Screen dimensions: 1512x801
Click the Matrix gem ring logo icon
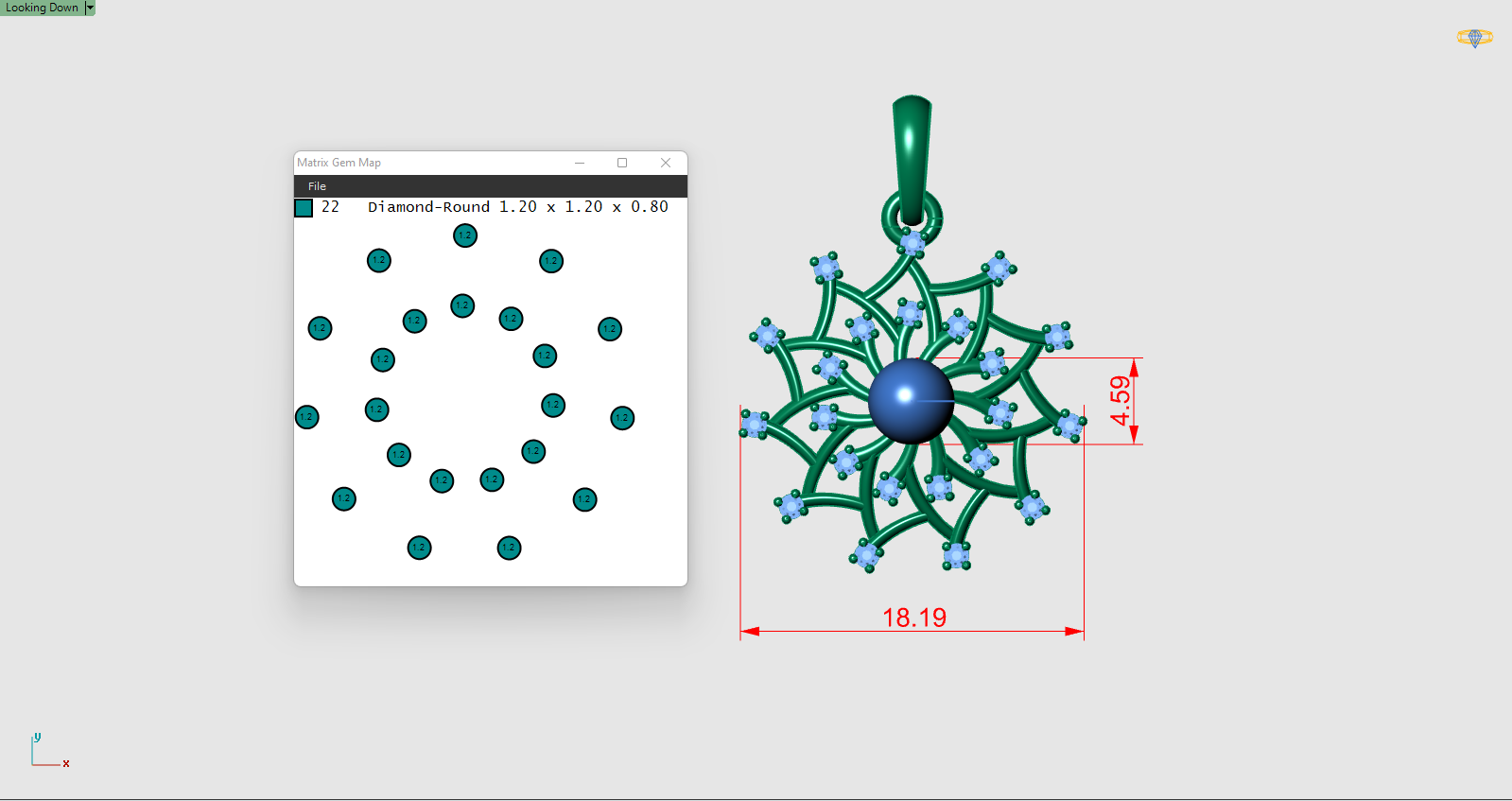[1474, 38]
